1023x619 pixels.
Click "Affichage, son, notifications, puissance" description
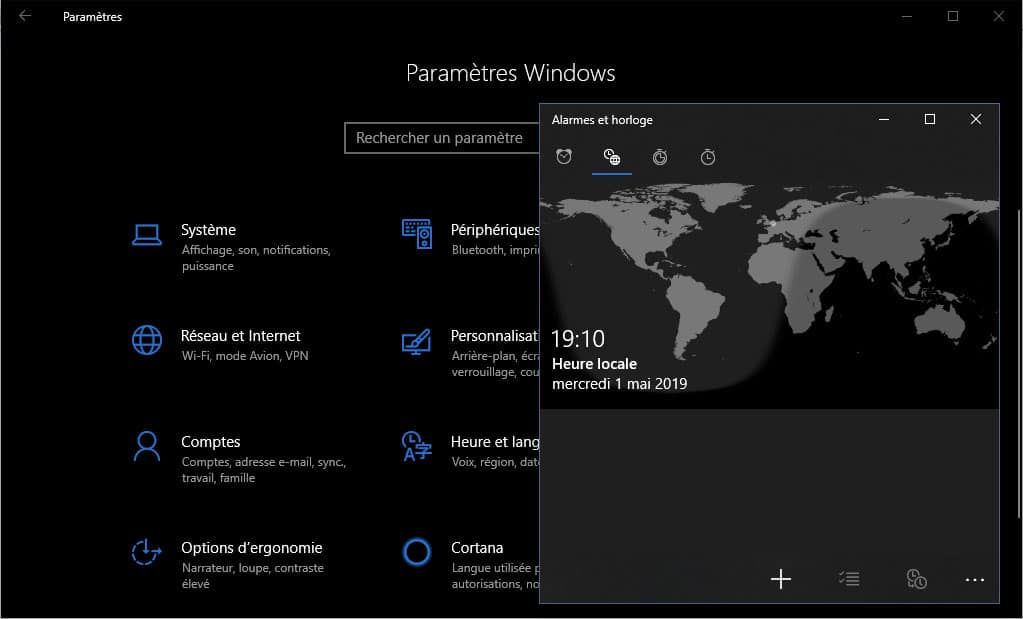pyautogui.click(x=256, y=258)
